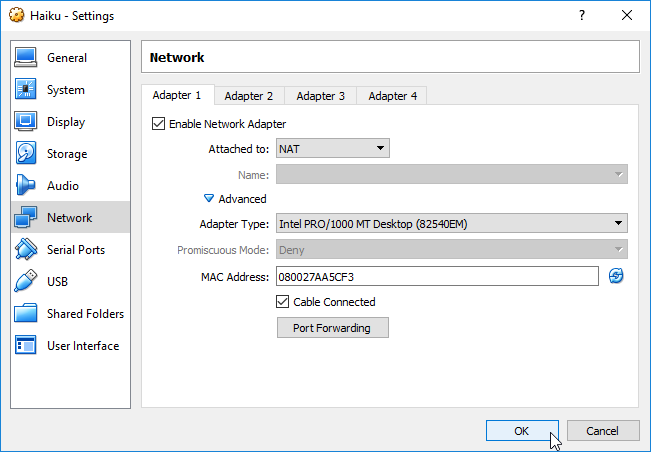Screen dimensions: 651x452
Task: Click the MAC Address text field
Action: [436, 276]
